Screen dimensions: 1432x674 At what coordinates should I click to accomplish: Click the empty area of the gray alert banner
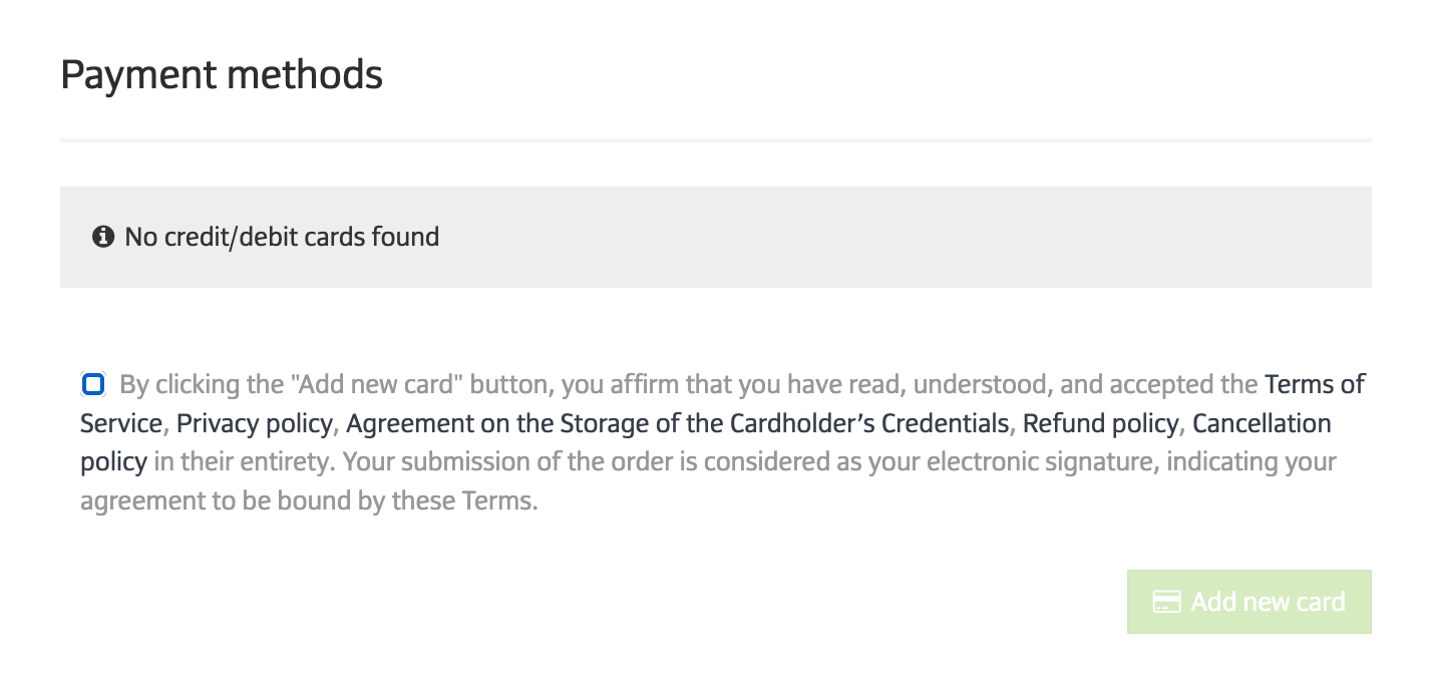click(900, 237)
